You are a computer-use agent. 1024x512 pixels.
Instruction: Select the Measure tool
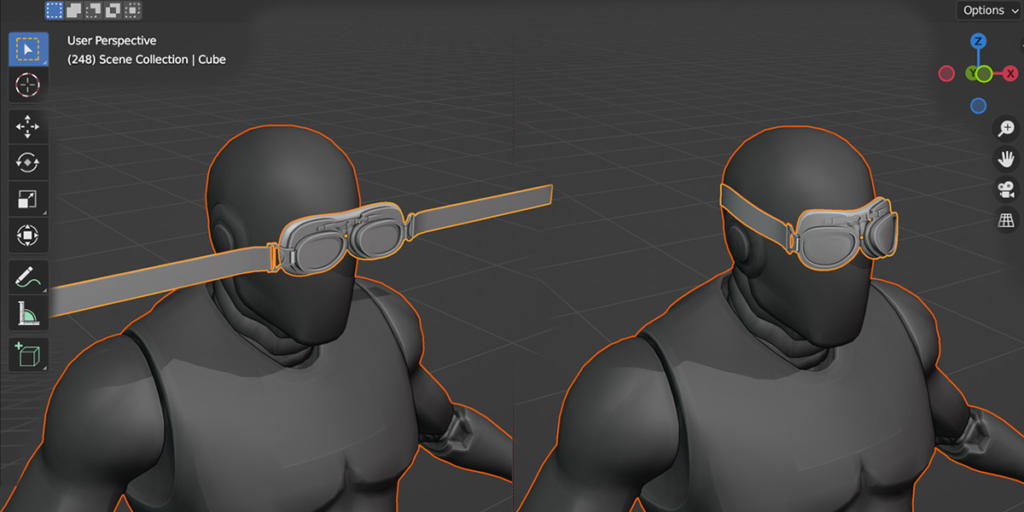tap(28, 315)
